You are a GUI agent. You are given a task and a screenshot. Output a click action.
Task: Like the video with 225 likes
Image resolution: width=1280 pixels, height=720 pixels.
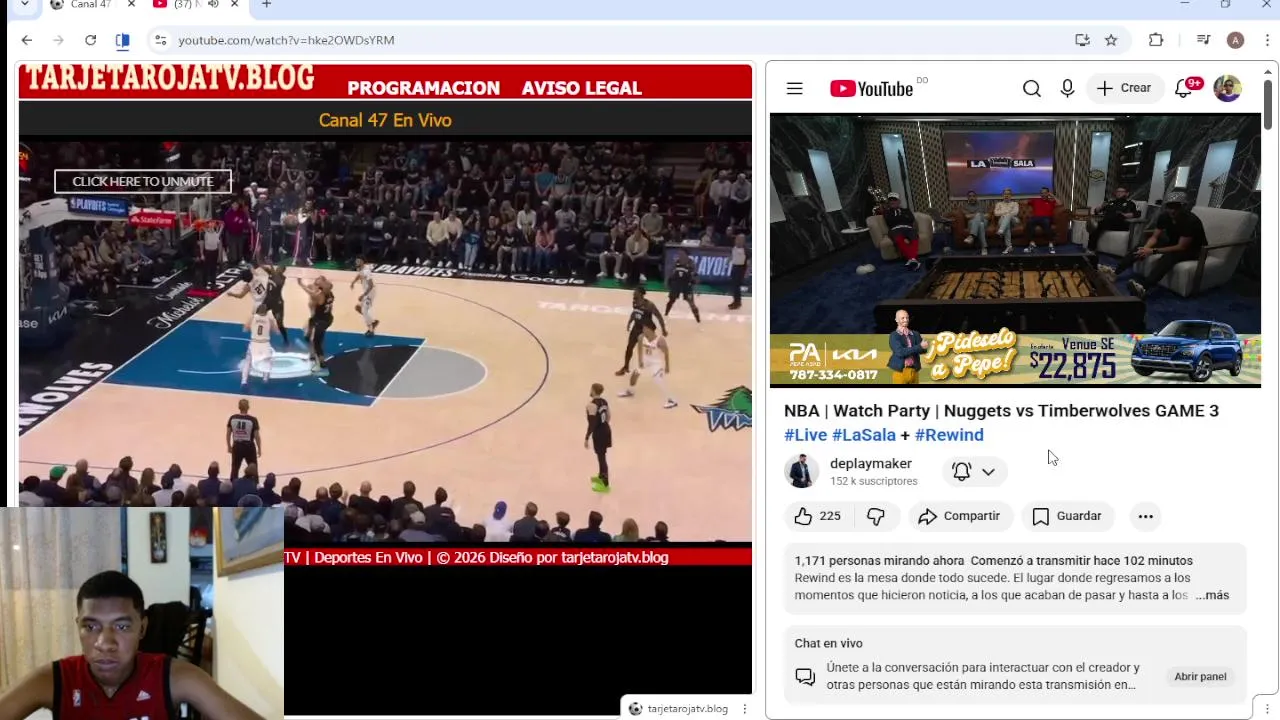(817, 516)
